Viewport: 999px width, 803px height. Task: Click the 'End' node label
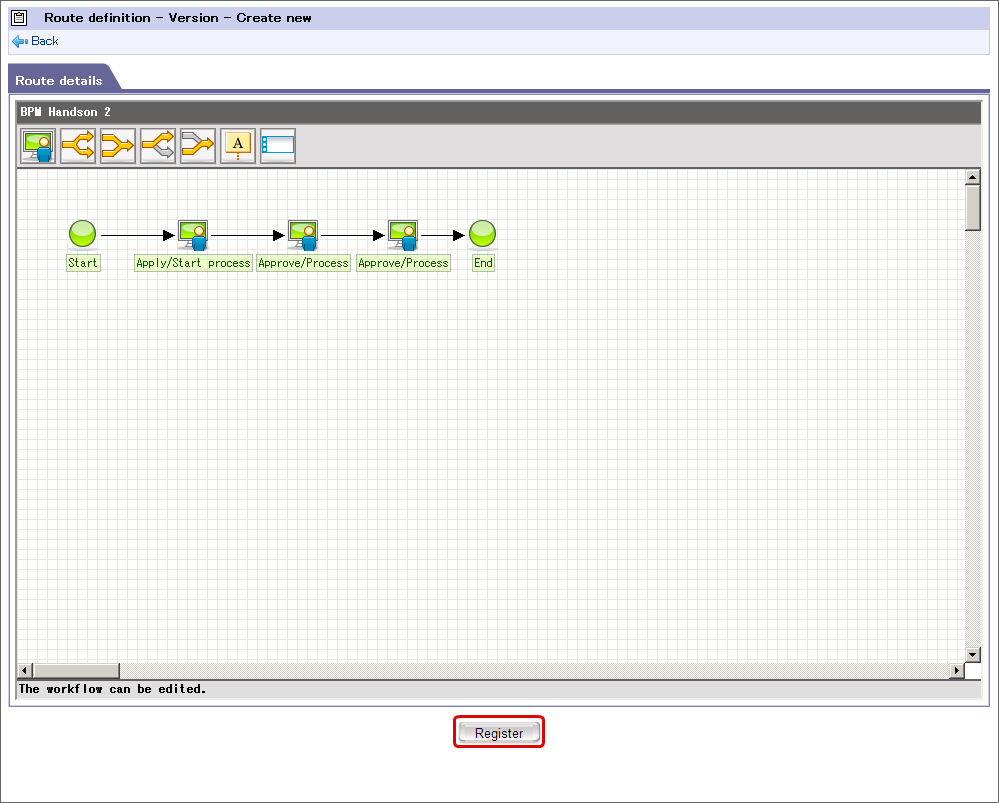click(x=484, y=263)
